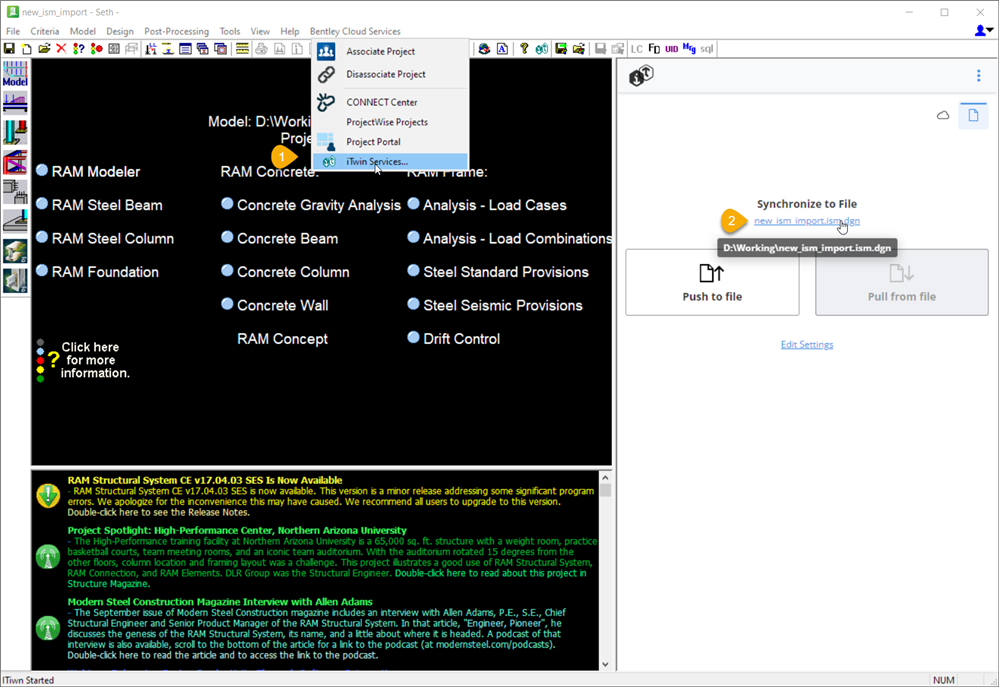Open the RAM Foundation sidebar icon
The height and width of the screenshot is (687, 999).
click(x=15, y=221)
